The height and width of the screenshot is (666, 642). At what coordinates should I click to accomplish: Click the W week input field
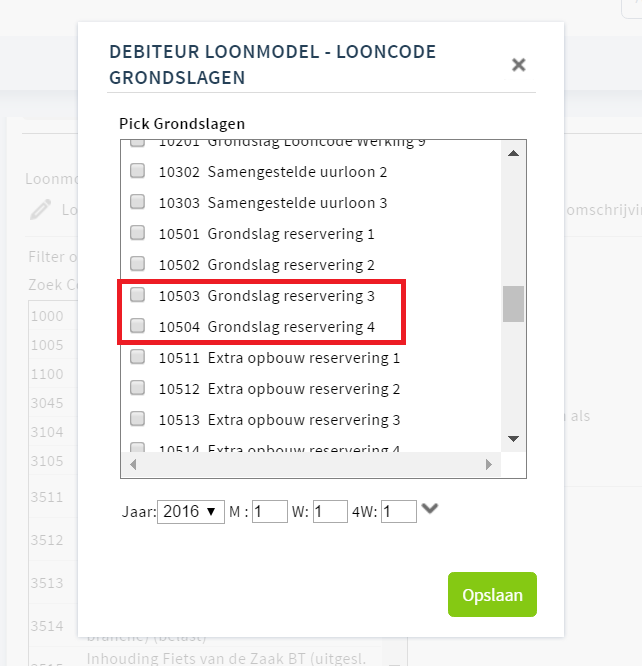tap(331, 511)
